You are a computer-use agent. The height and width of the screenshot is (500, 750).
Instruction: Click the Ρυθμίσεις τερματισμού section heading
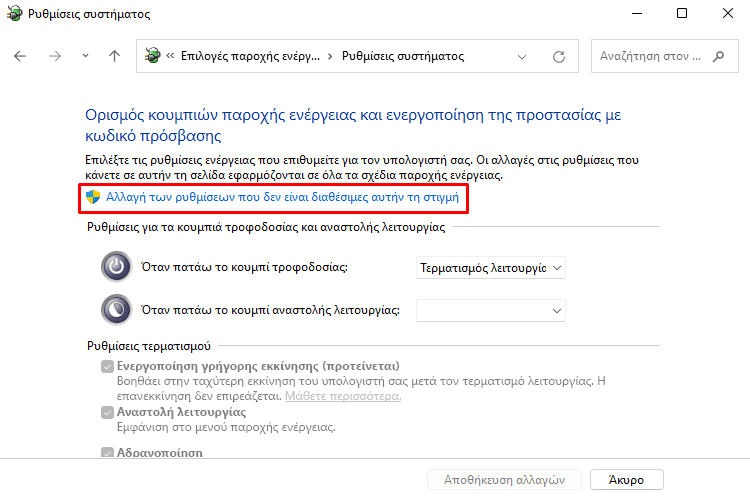[x=149, y=346]
